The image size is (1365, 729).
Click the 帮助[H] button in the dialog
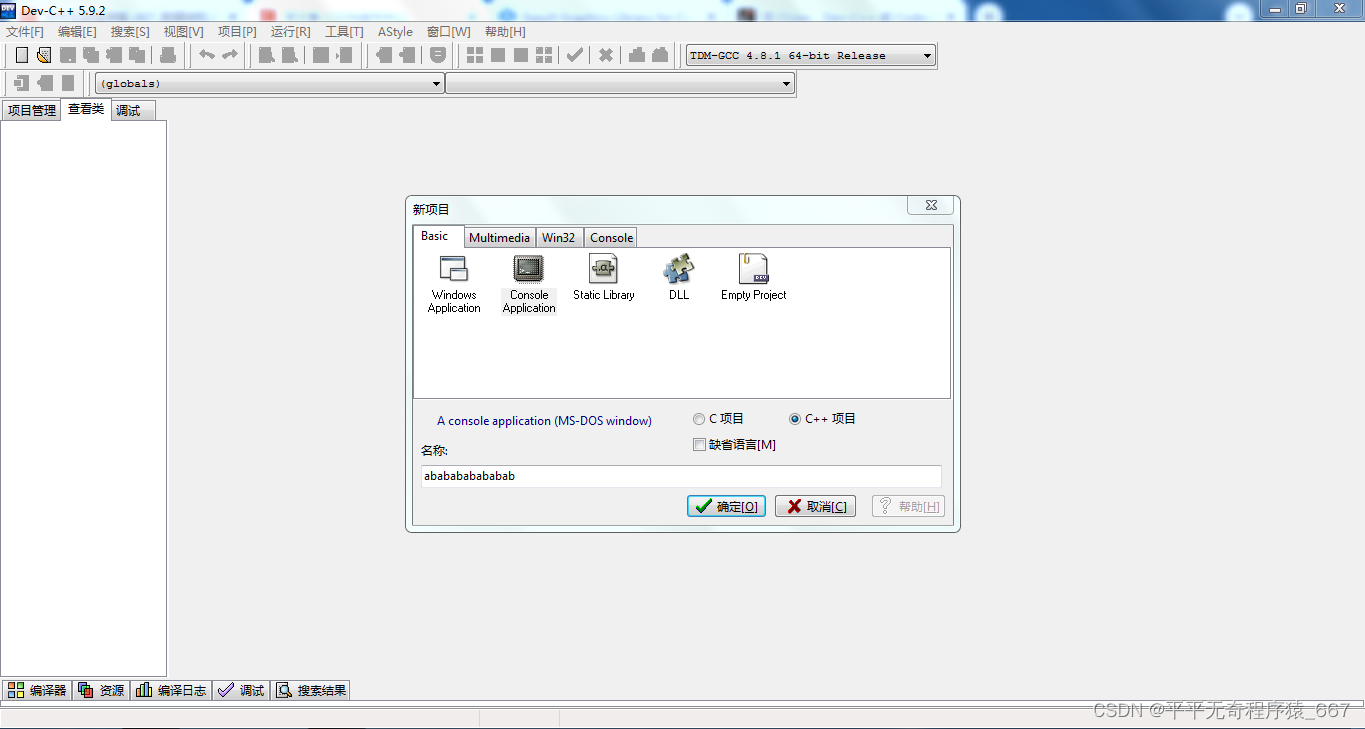click(908, 506)
